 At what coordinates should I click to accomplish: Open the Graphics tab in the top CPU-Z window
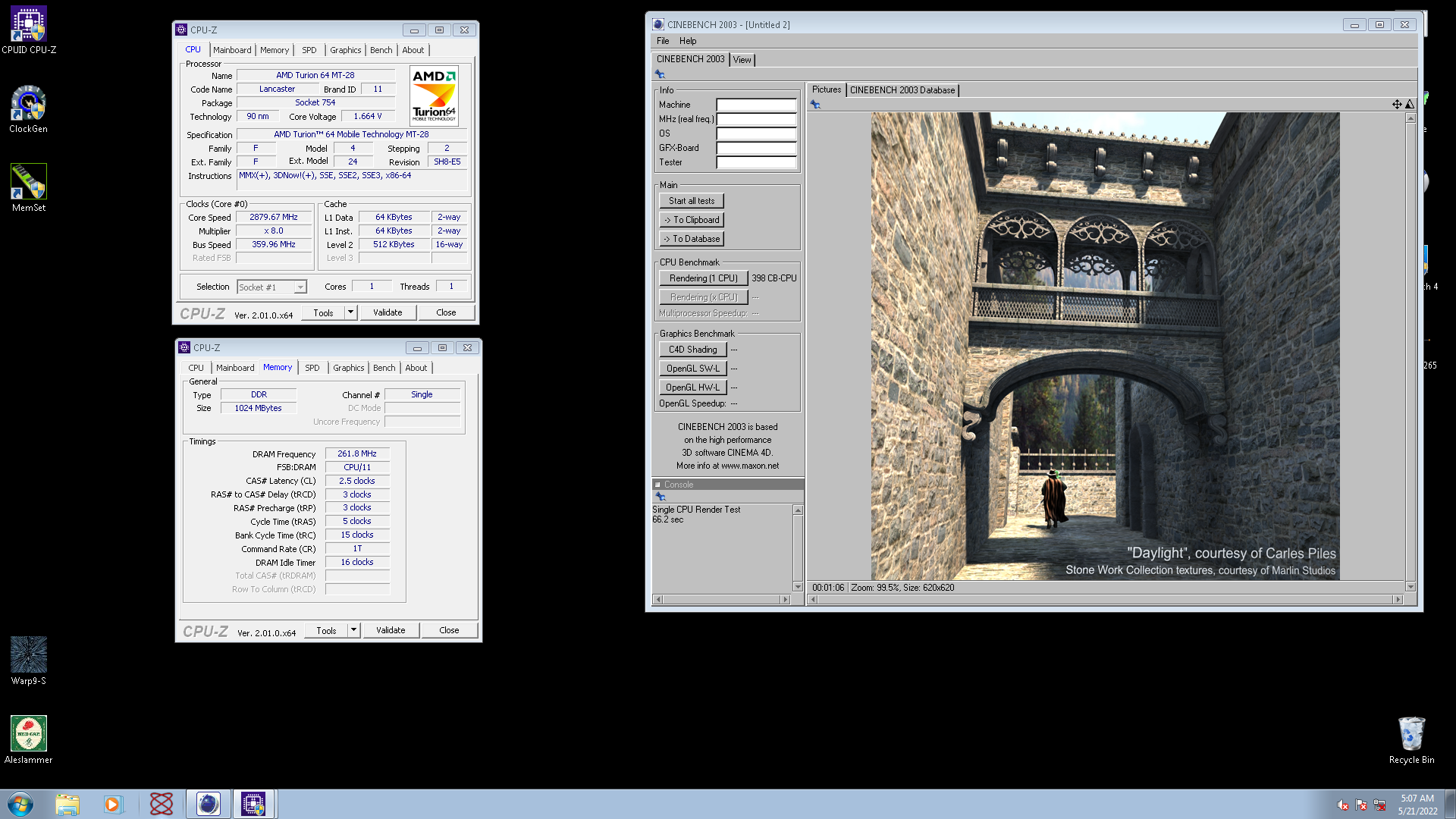coord(346,50)
